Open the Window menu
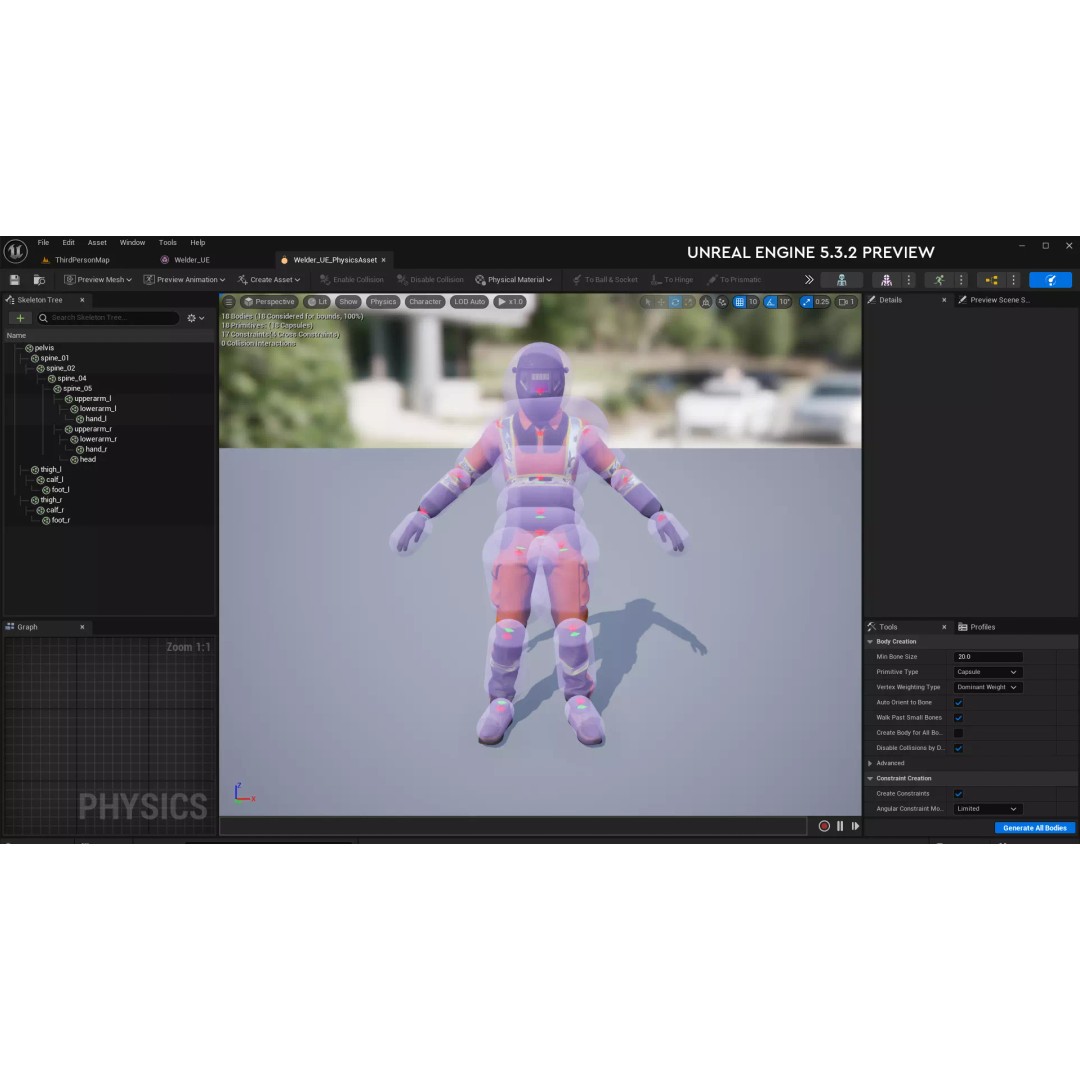This screenshot has height=1080, width=1080. (x=132, y=242)
